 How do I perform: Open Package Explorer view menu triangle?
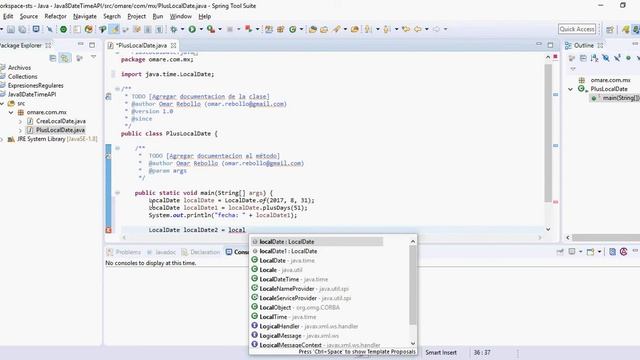[x=93, y=58]
